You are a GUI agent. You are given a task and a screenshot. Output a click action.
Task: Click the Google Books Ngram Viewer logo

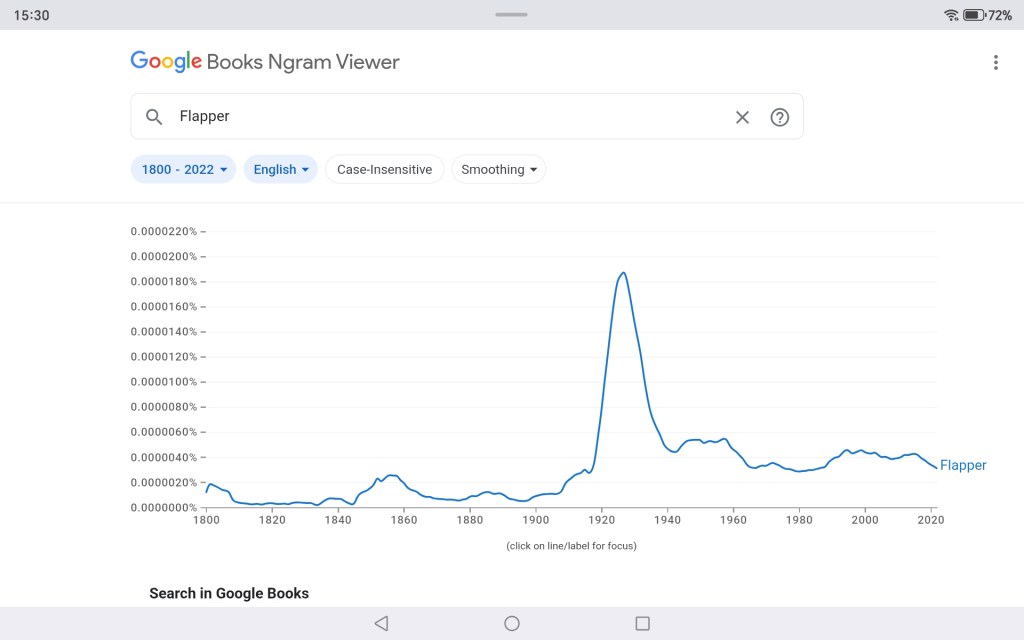(x=265, y=62)
